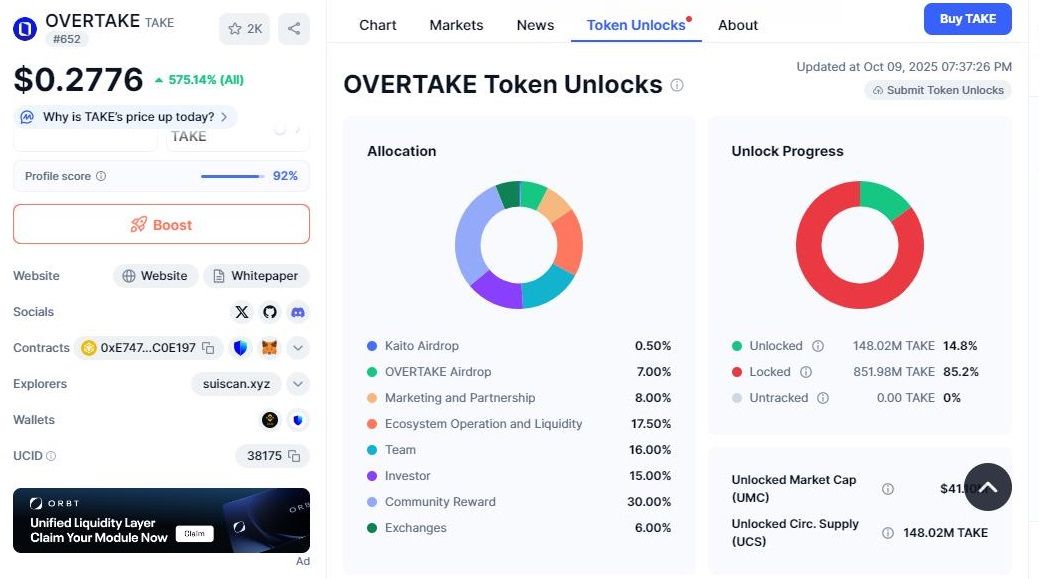Expand the Explorers dropdown chevron
1039x579 pixels.
coord(298,384)
